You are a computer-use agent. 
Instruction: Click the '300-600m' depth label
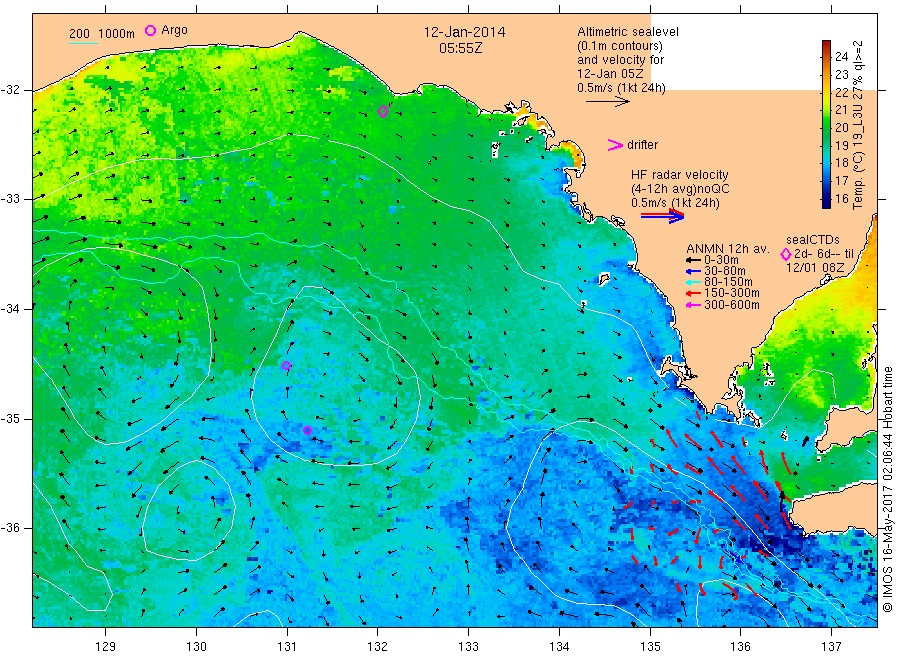[732, 305]
